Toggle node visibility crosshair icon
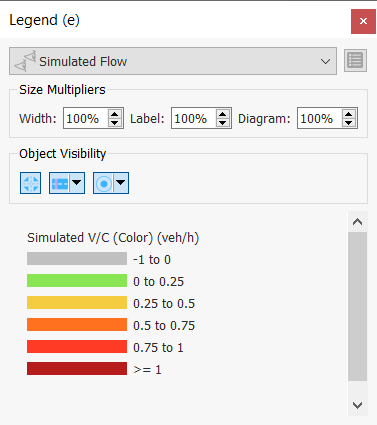 [30, 183]
